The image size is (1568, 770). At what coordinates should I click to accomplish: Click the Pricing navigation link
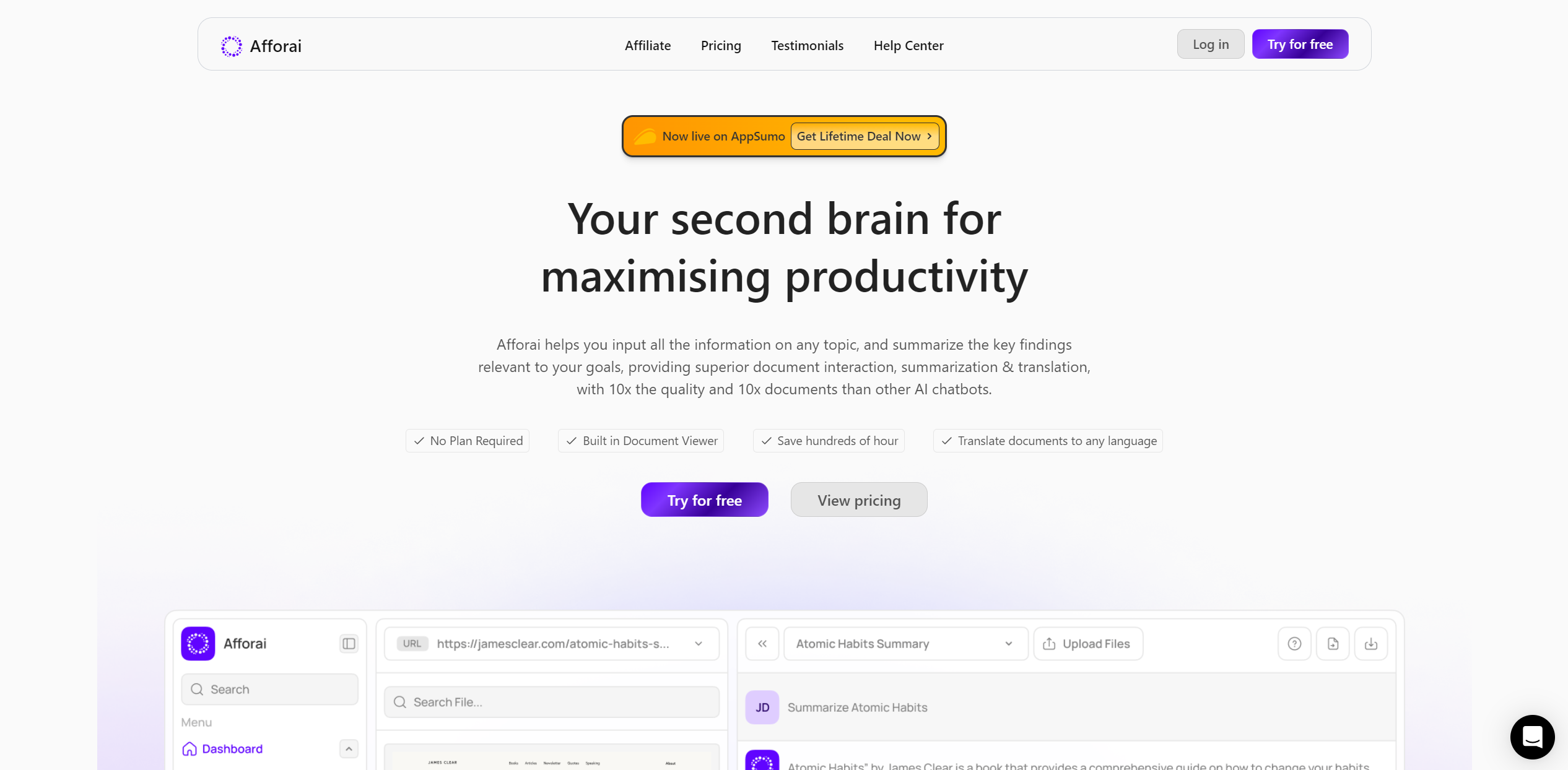[x=721, y=44]
